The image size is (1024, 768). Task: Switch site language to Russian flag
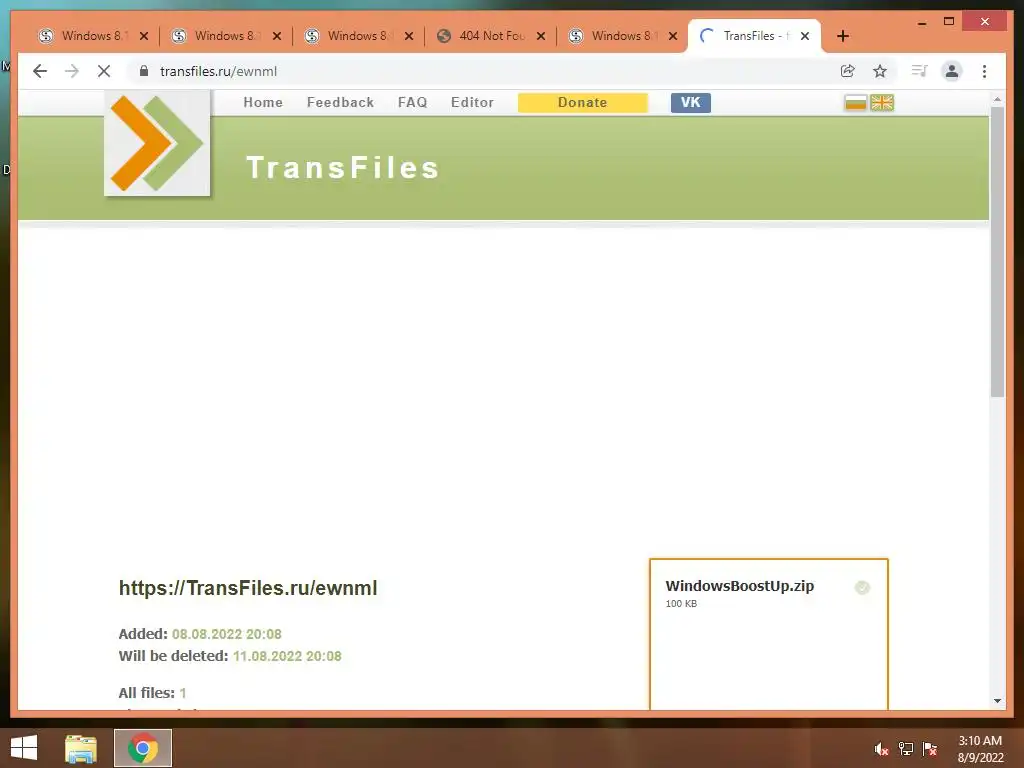[855, 103]
